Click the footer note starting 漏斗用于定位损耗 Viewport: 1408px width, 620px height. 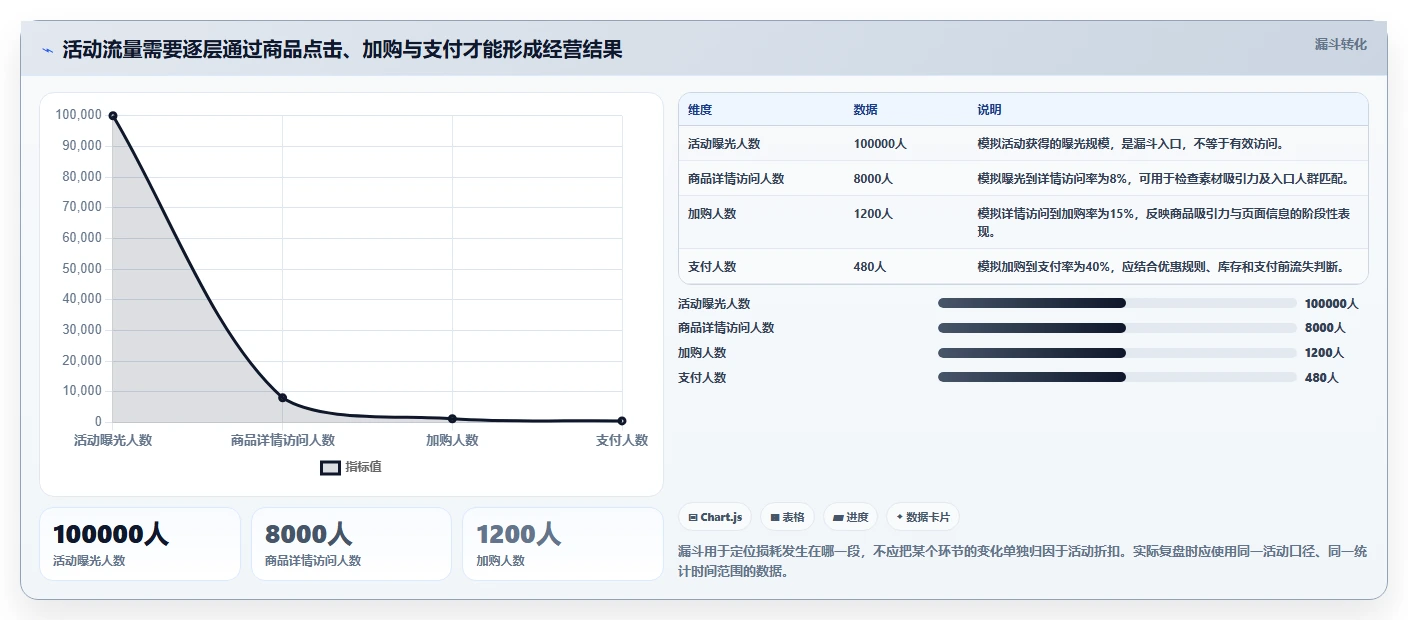[1022, 561]
